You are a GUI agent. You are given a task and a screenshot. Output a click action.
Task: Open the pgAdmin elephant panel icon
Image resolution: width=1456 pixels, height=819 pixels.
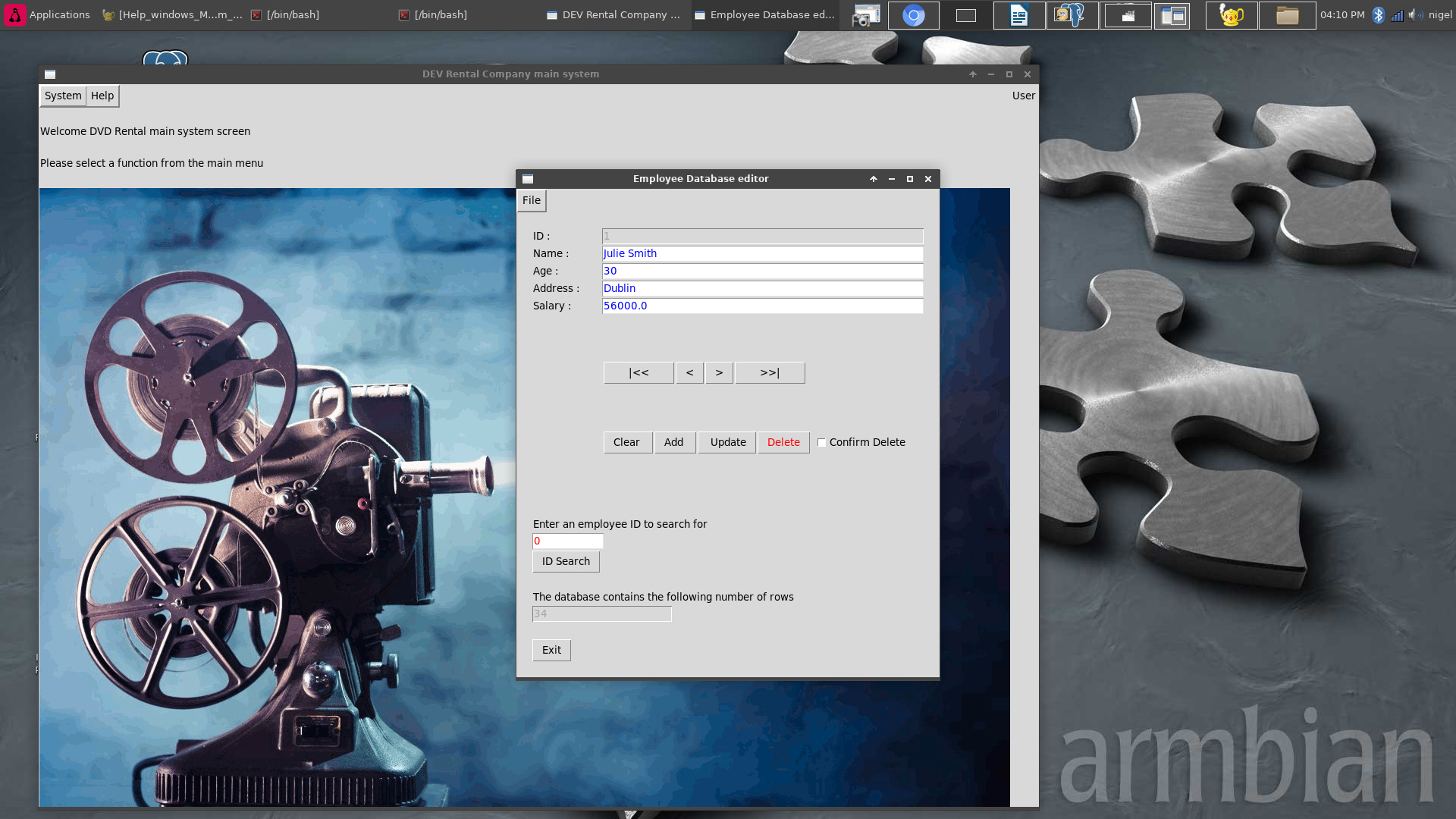[1072, 15]
